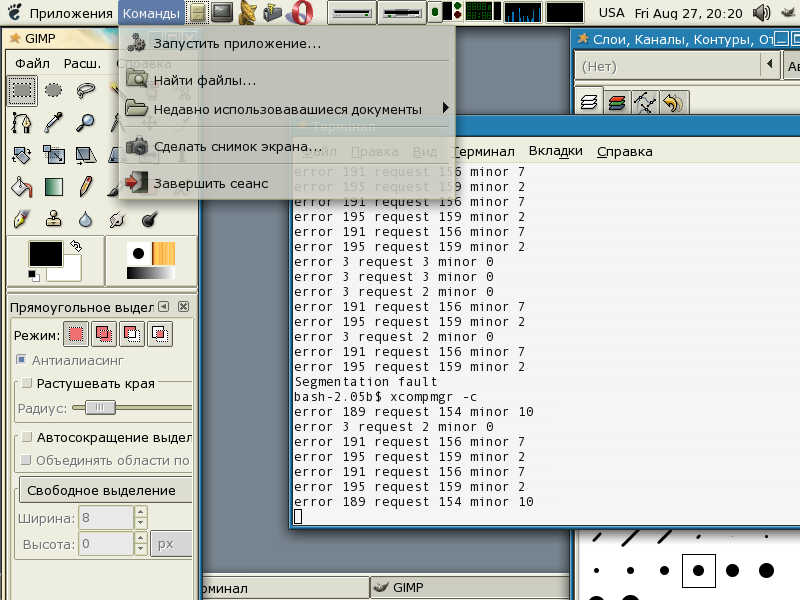
Task: Switch to GIMP window in taskbar
Action: pos(469,587)
